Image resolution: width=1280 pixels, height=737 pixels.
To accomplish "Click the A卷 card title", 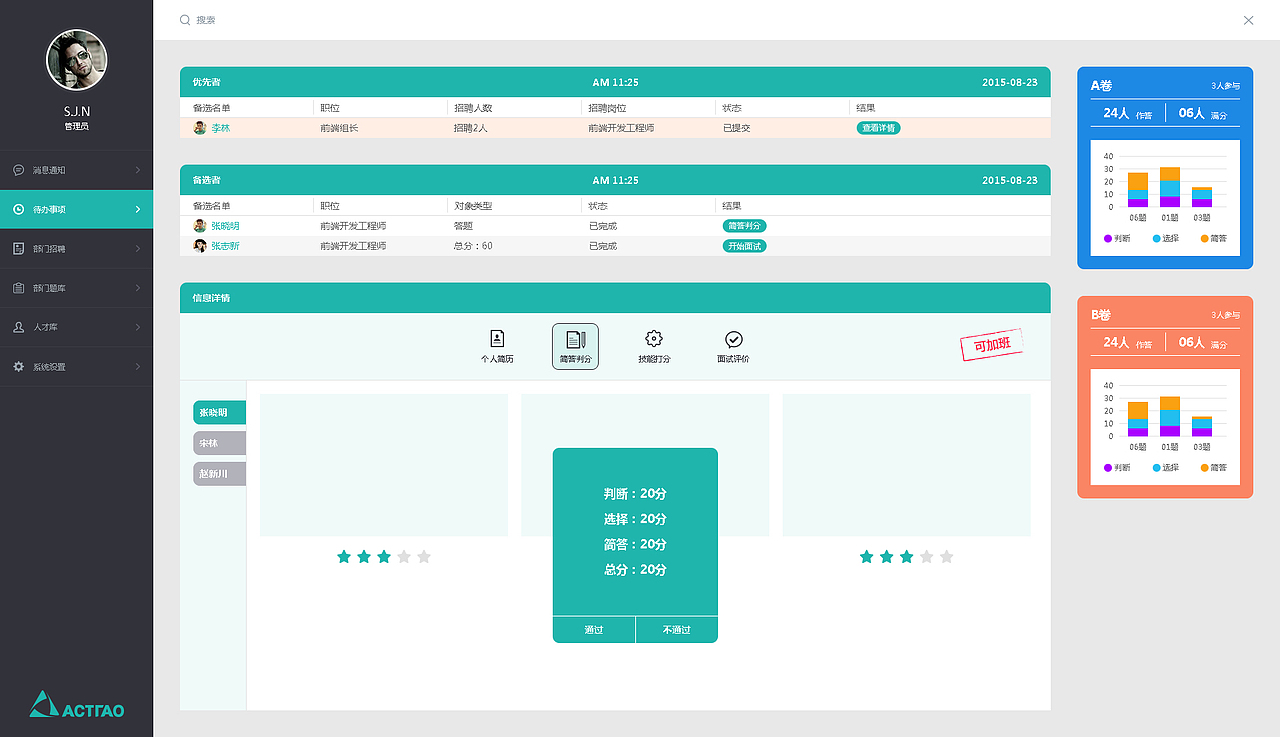I will tap(1101, 86).
